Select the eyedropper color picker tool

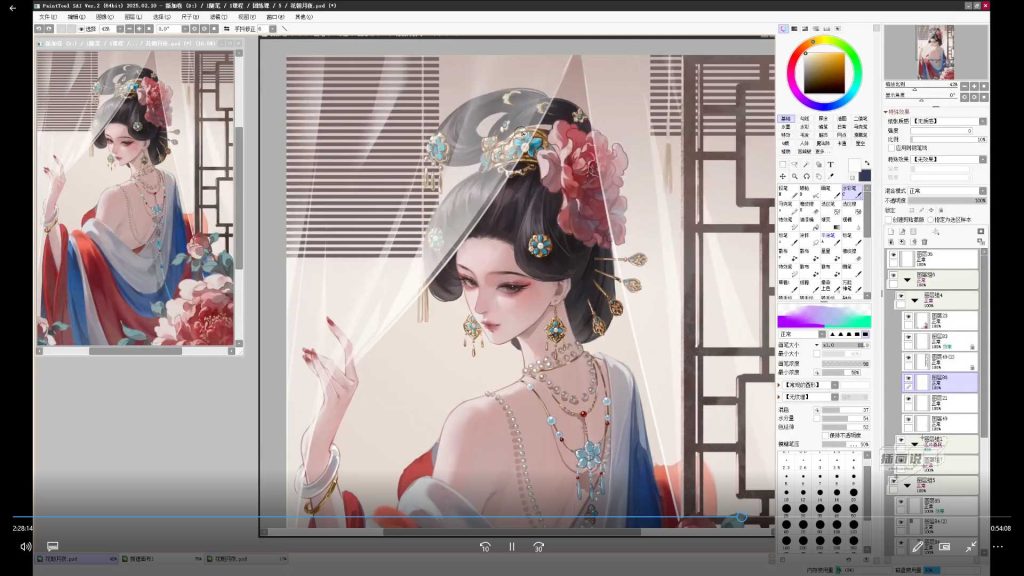click(x=831, y=176)
